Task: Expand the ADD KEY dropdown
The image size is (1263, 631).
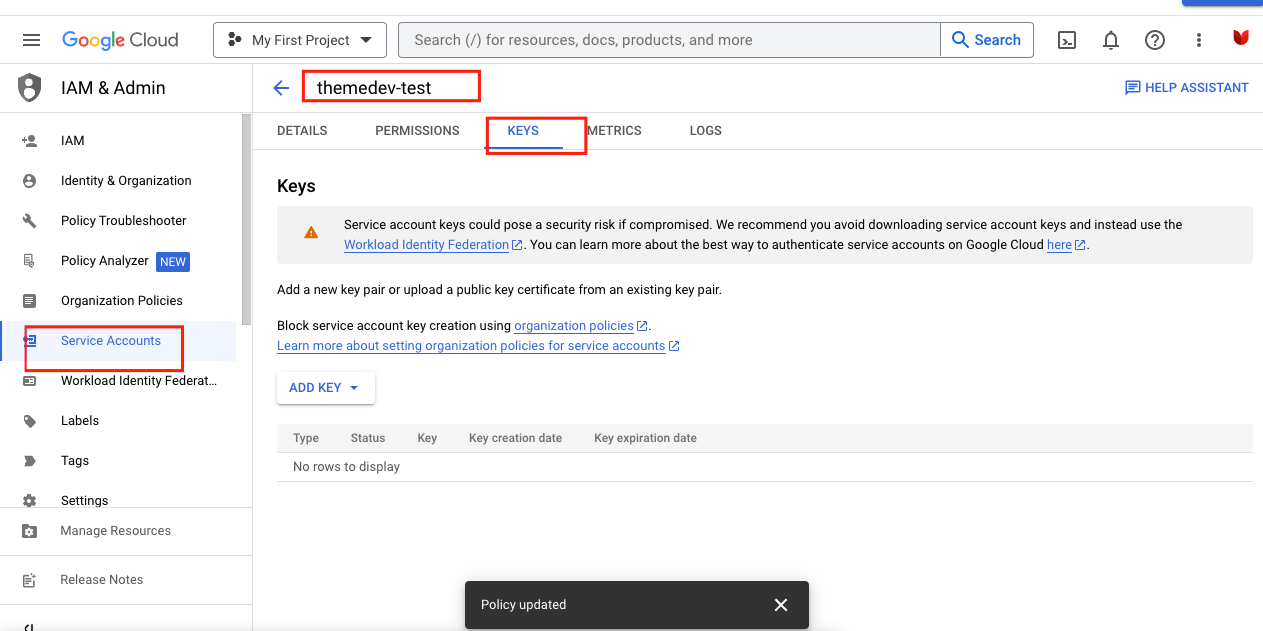Action: coord(325,387)
